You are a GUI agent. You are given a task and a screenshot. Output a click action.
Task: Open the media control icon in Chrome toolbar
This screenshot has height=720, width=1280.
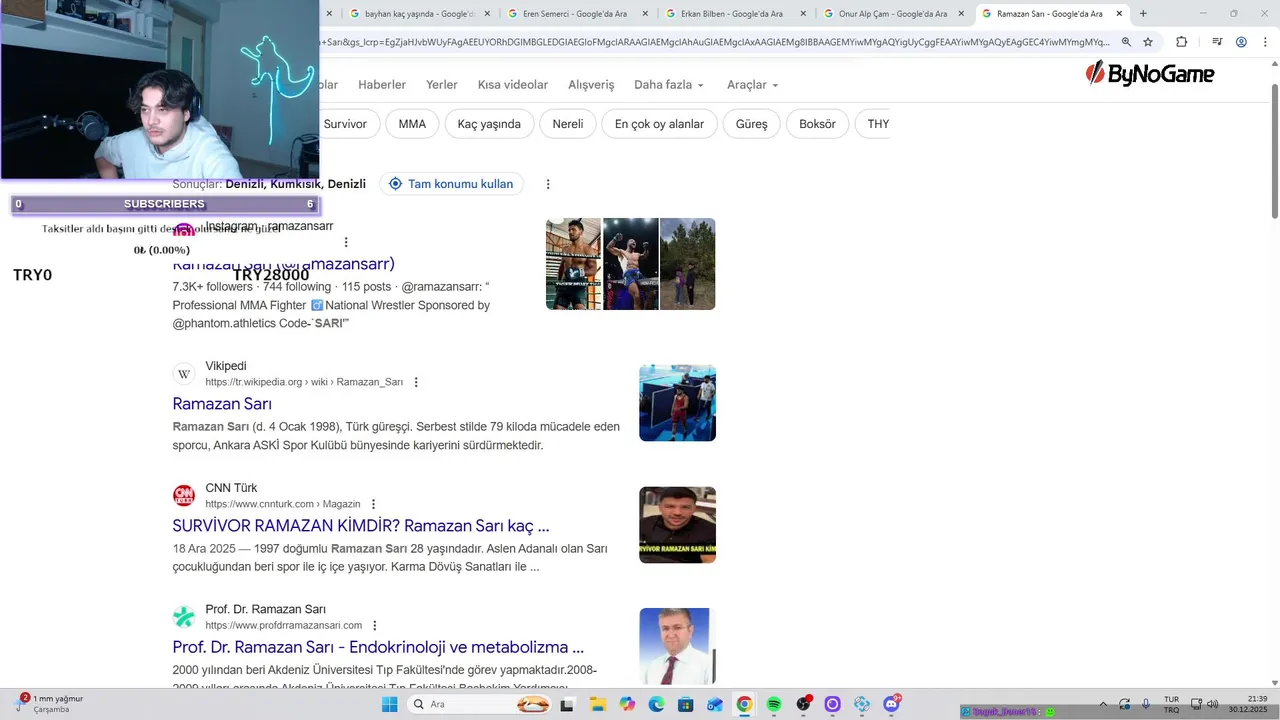[1217, 42]
